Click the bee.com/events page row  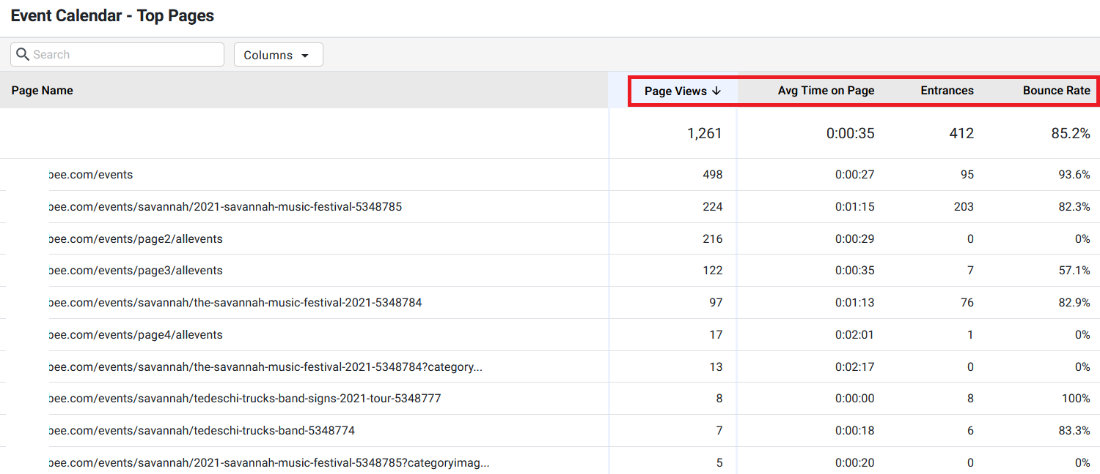pos(550,175)
